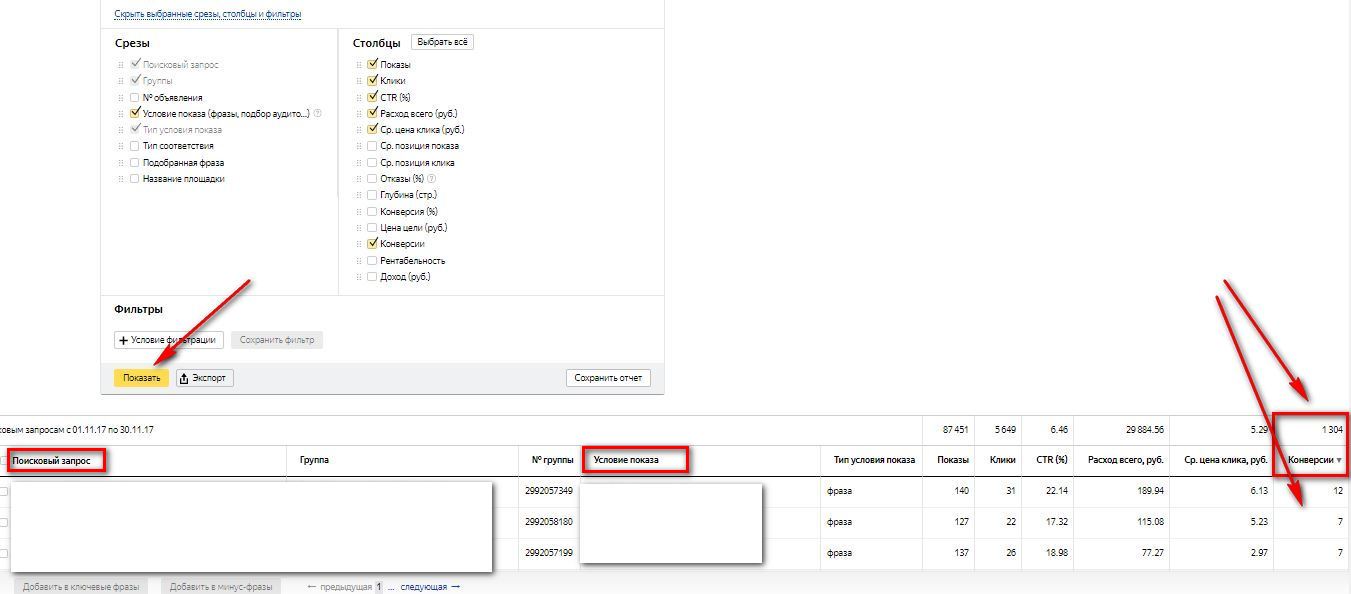1351x594 pixels.
Task: Click the sort arrow on Конверсии column
Action: pyautogui.click(x=1339, y=461)
